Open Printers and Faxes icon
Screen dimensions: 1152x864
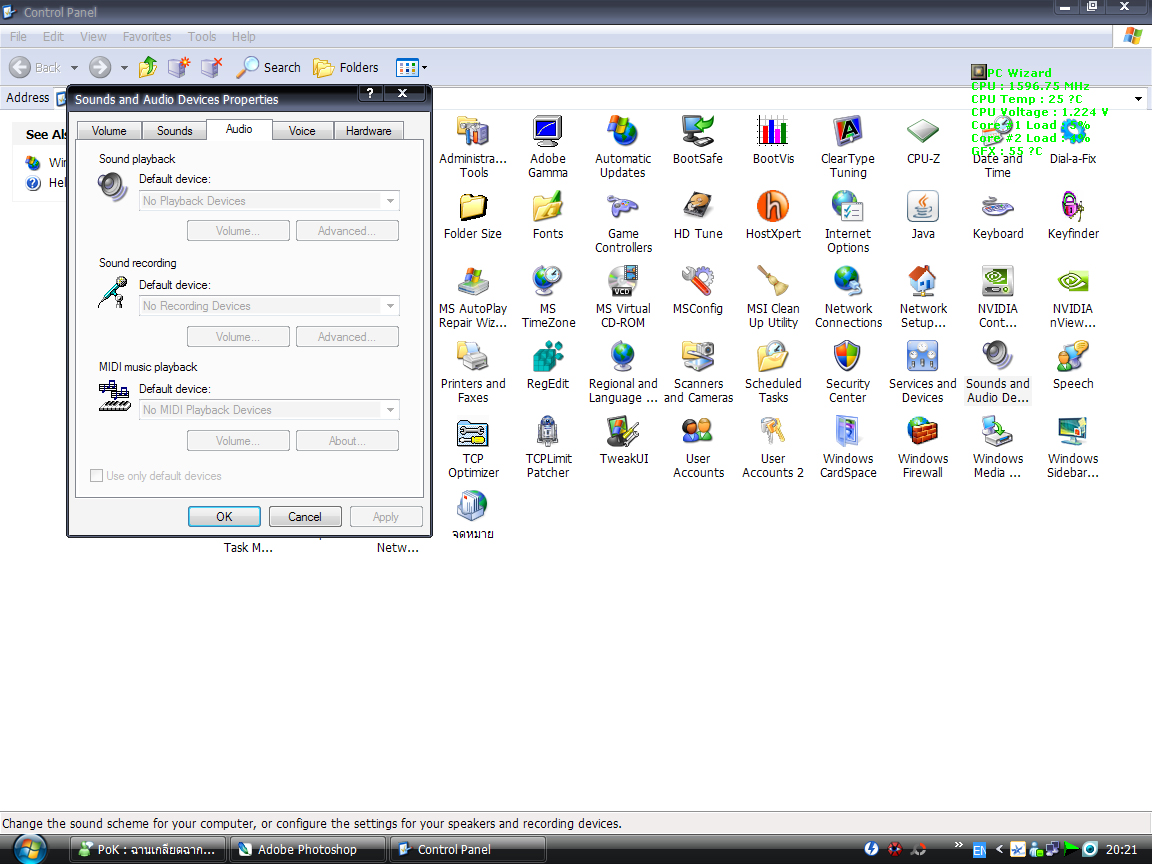473,371
